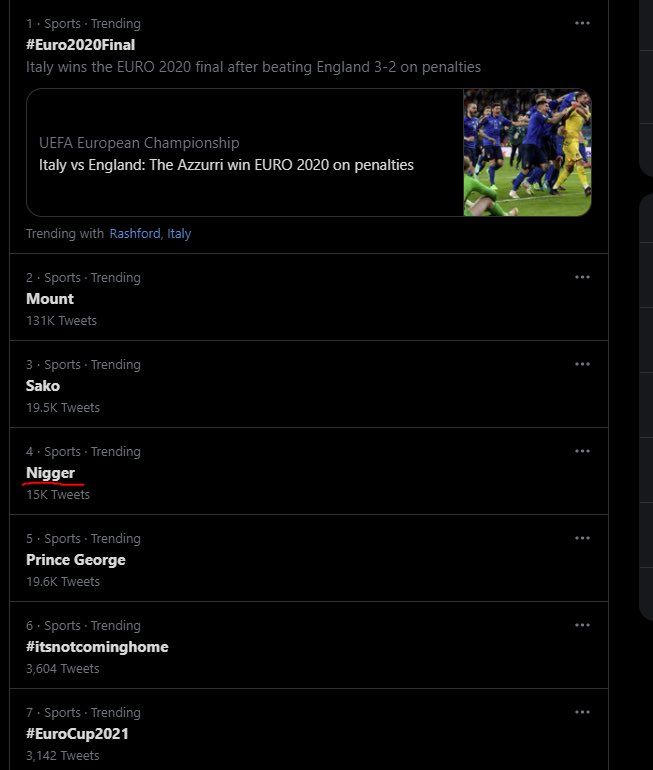Open three-dot menu for Prince George trend
The height and width of the screenshot is (770, 653).
point(582,538)
